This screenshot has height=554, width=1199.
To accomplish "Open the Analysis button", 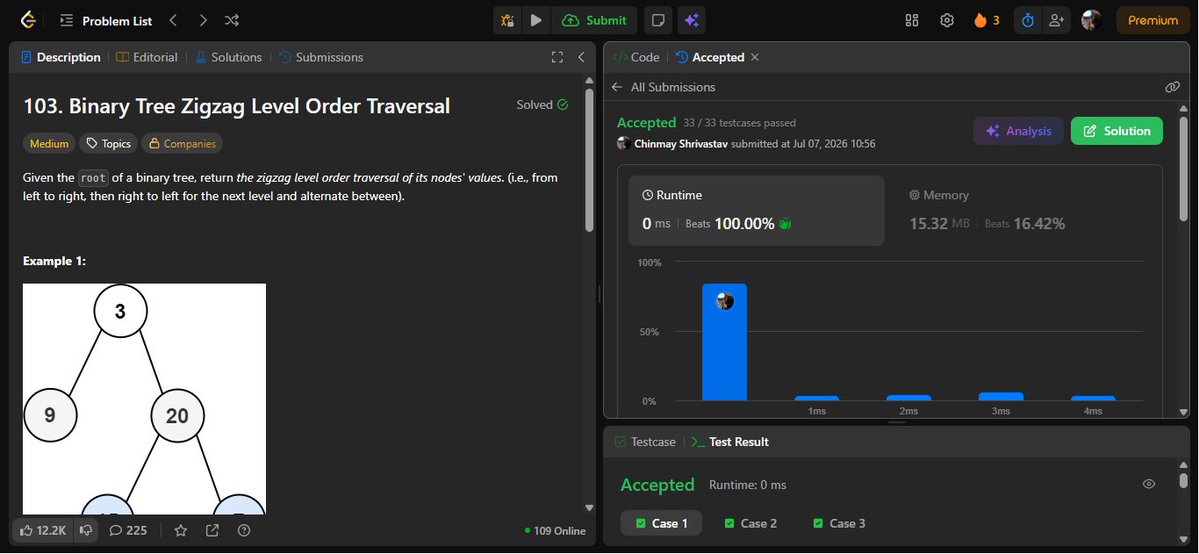I will (x=1019, y=131).
